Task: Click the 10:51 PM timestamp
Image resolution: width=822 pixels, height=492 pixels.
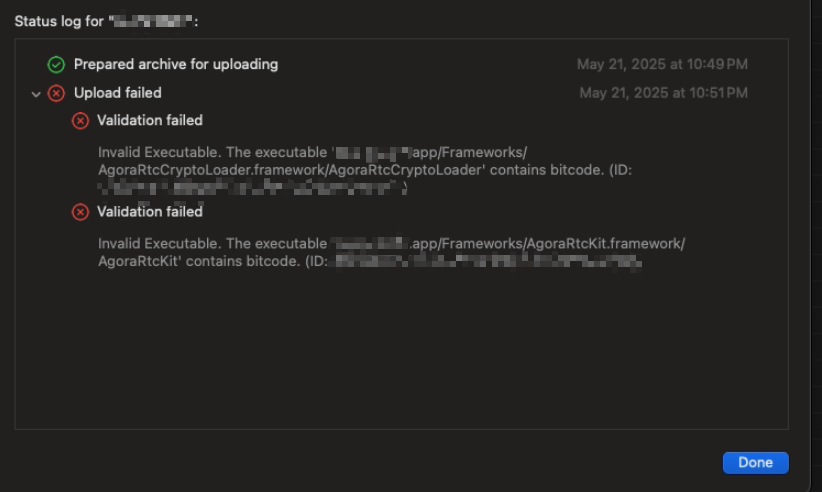Action: pos(664,93)
